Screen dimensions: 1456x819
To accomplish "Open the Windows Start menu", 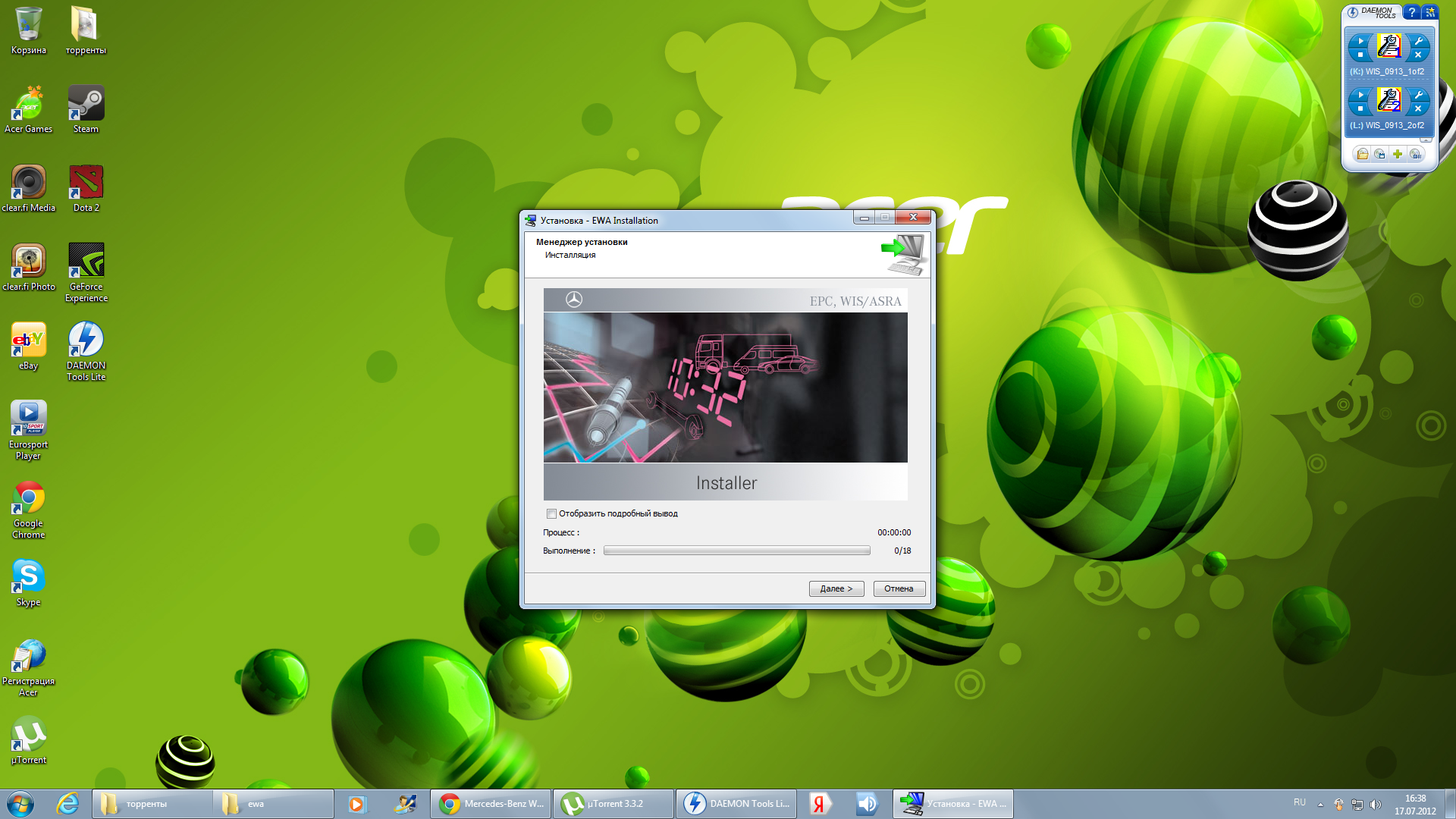I will pos(20,804).
